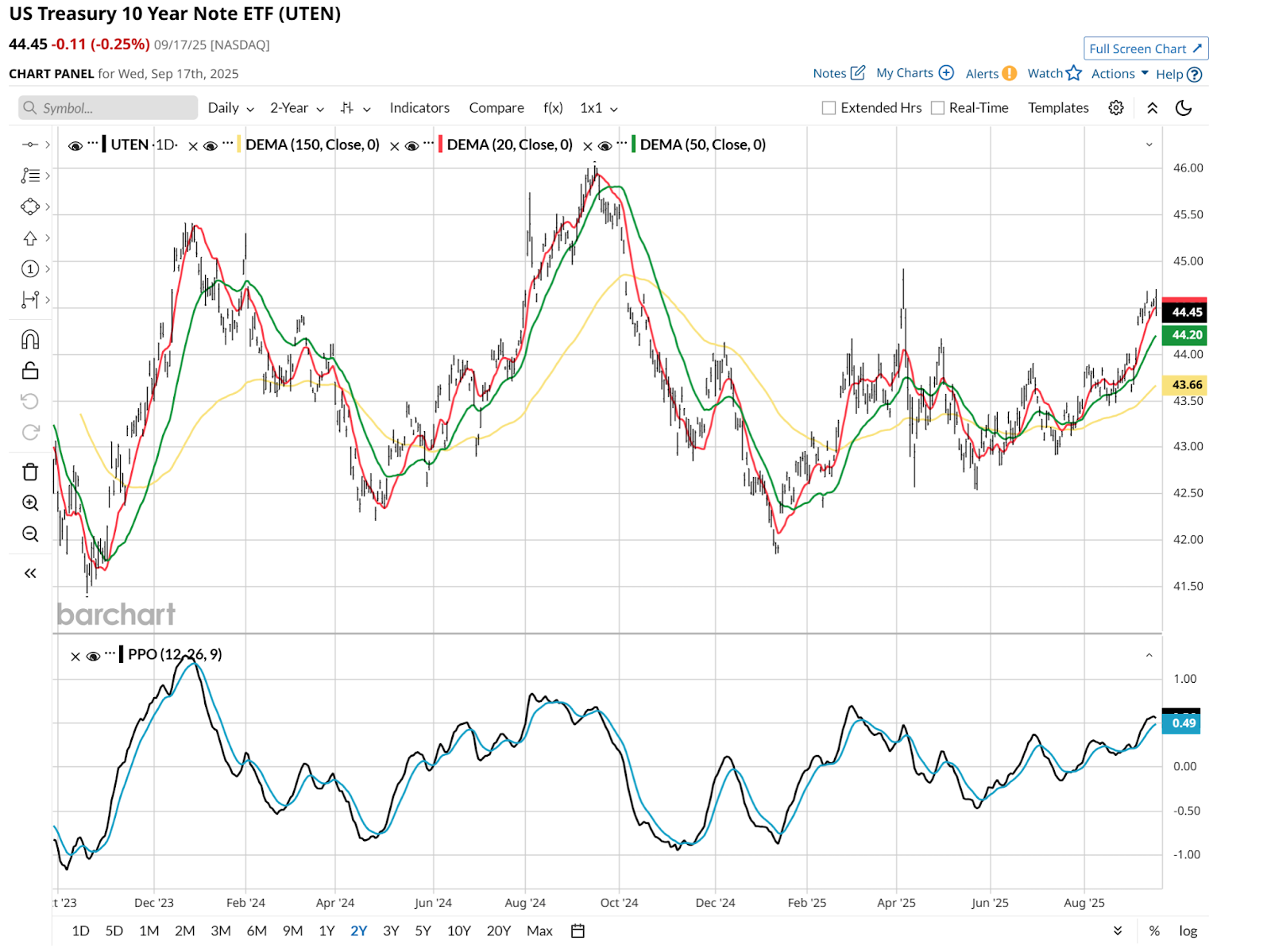Click the Watch star icon
The width and height of the screenshot is (1271, 952).
pos(1074,73)
